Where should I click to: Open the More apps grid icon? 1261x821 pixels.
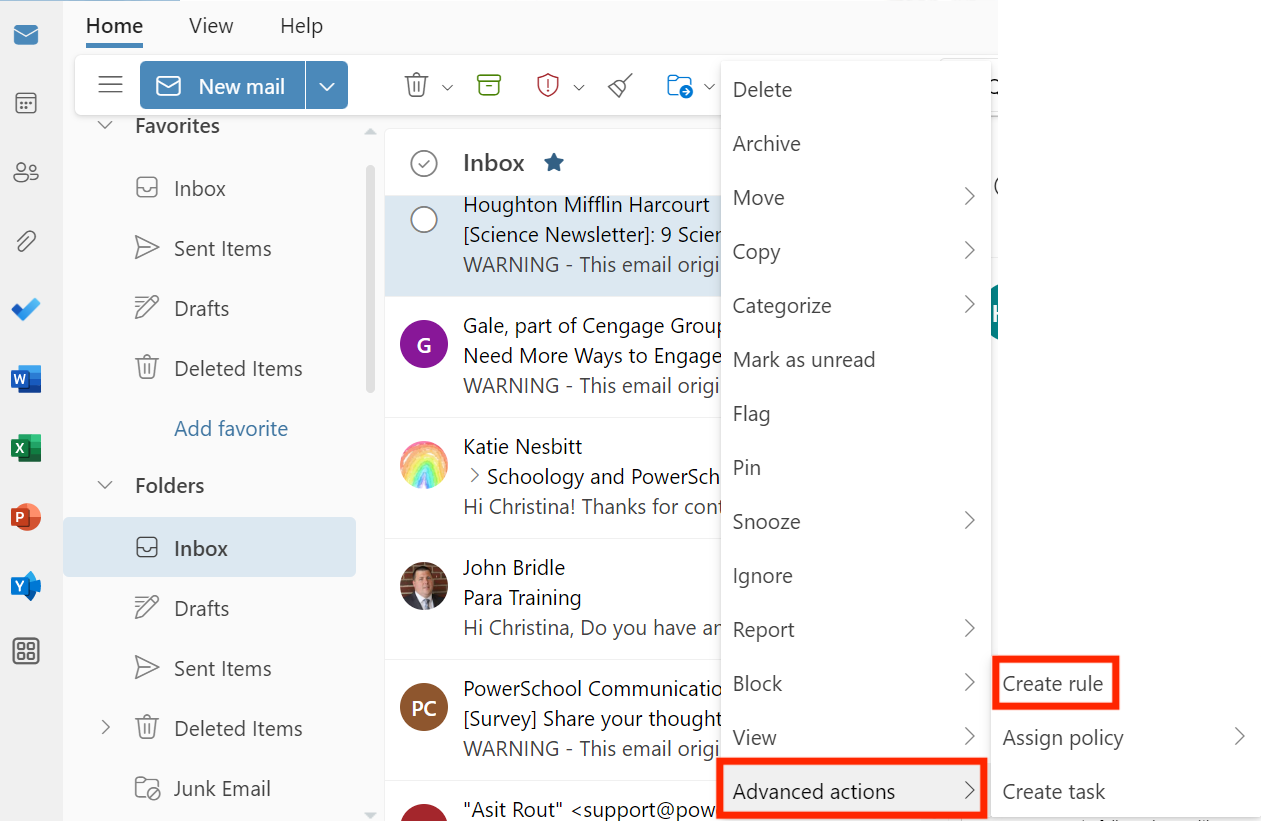point(26,652)
